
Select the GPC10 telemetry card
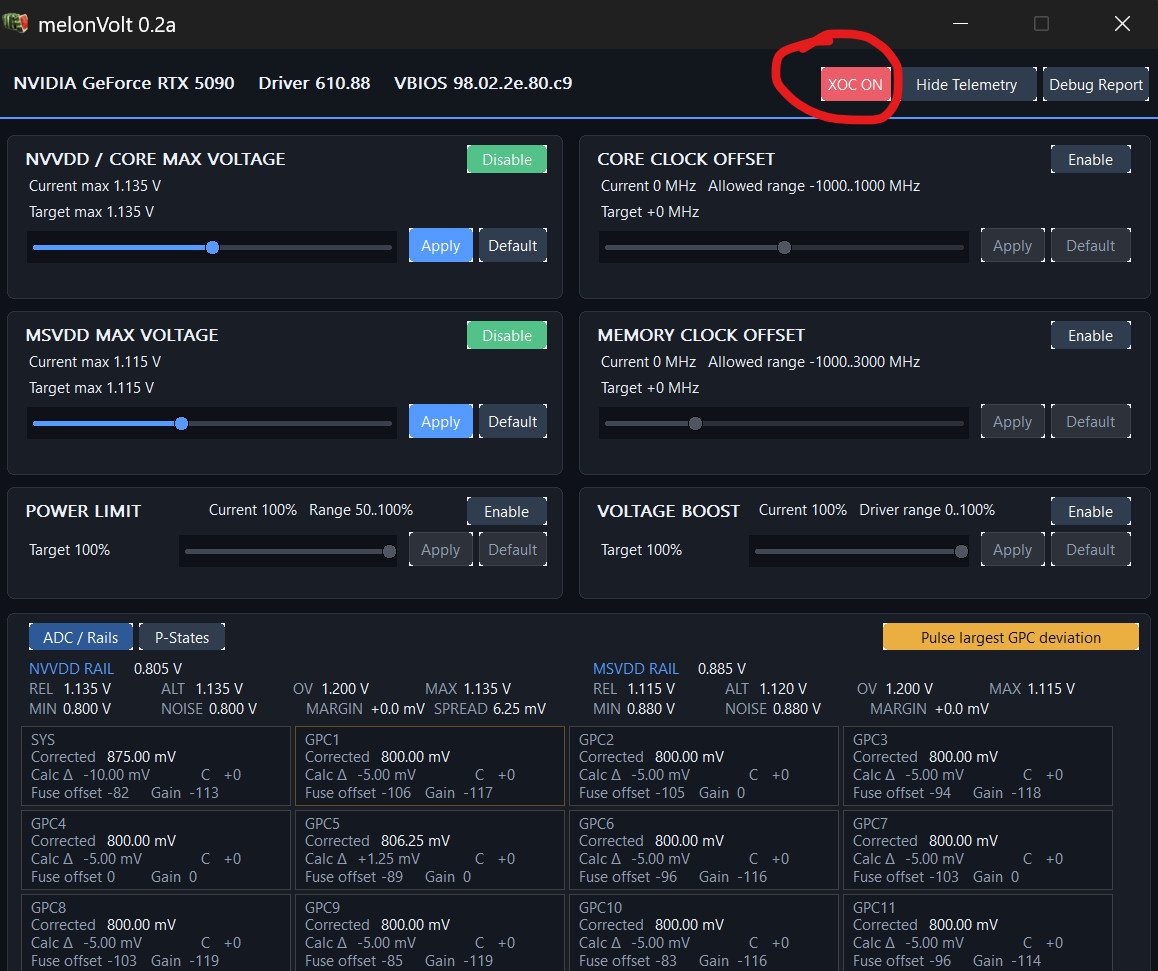point(704,933)
